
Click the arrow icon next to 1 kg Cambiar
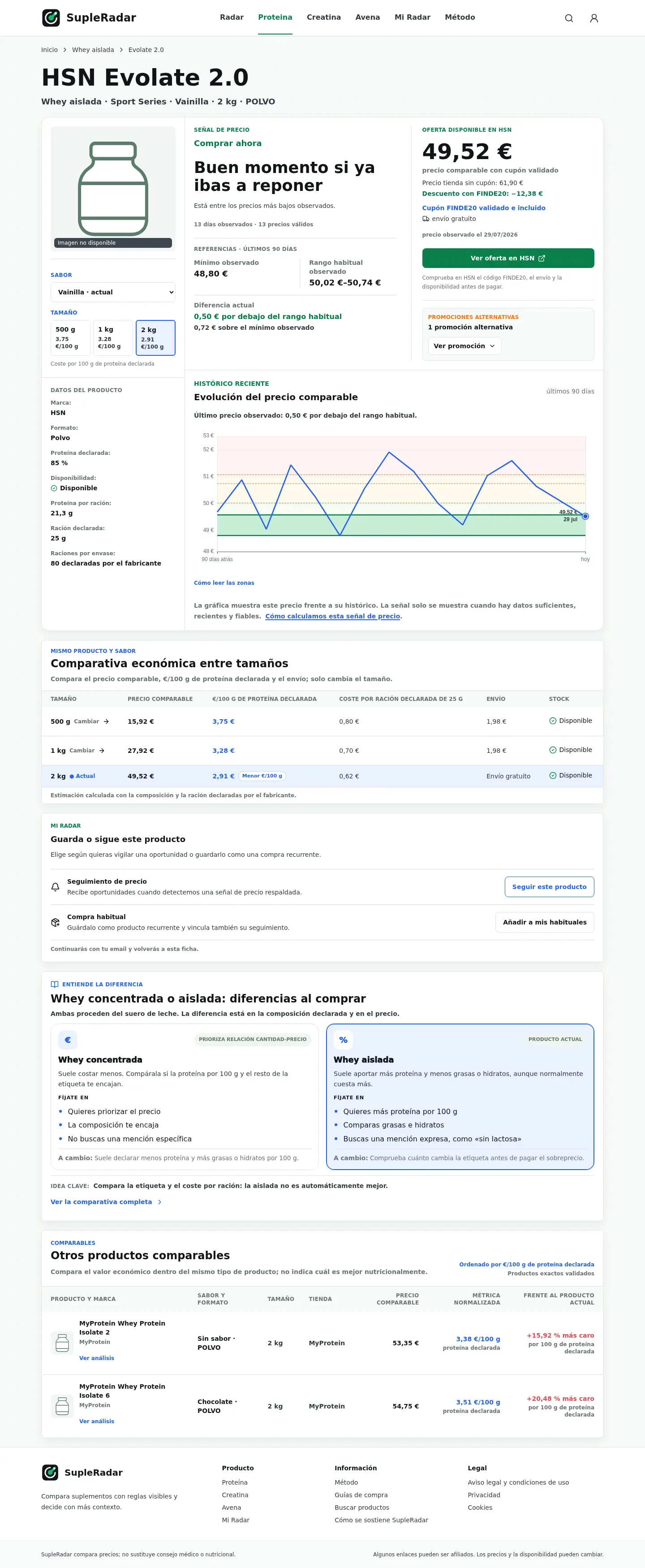[x=102, y=751]
